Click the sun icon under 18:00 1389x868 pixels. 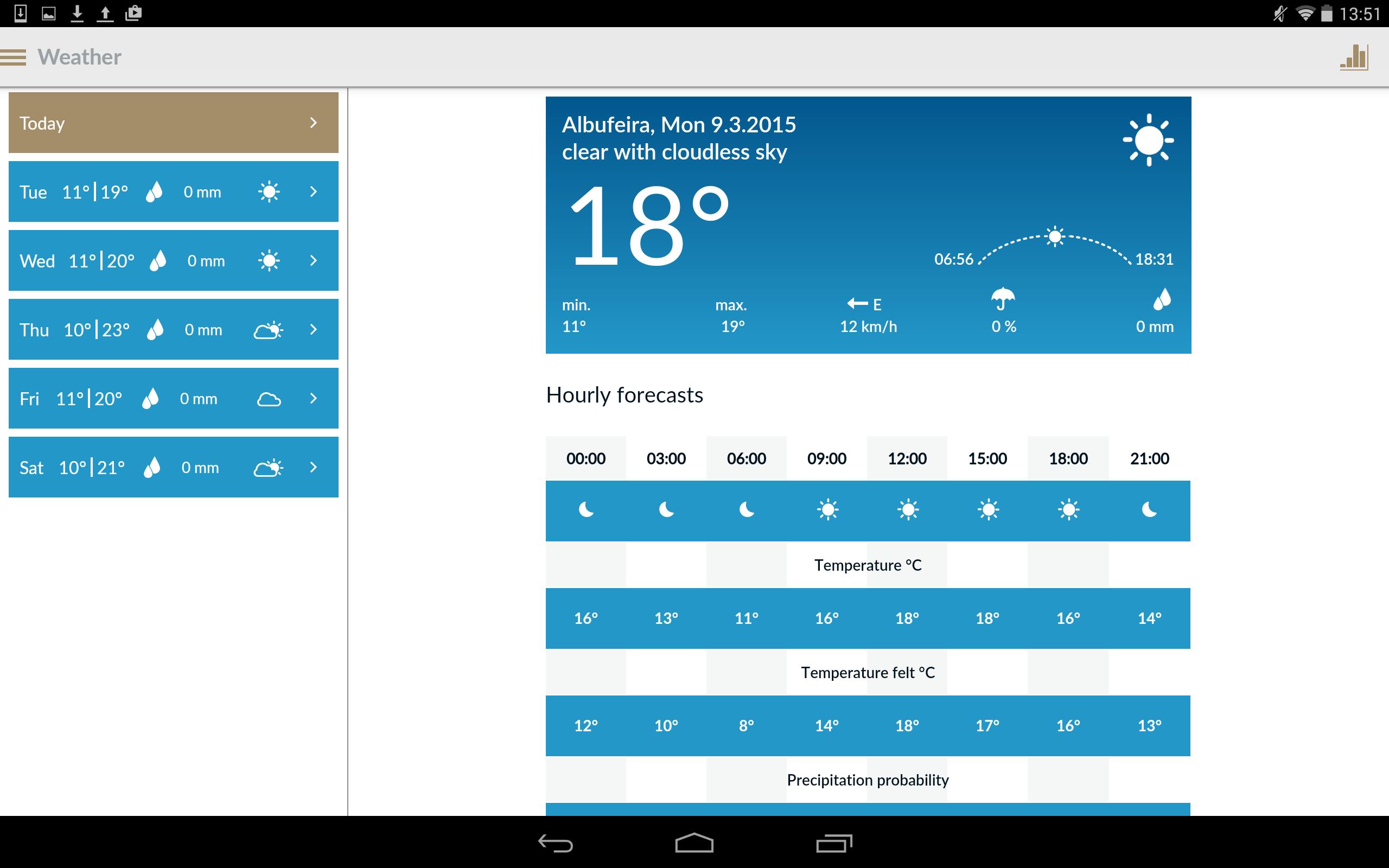click(x=1069, y=510)
